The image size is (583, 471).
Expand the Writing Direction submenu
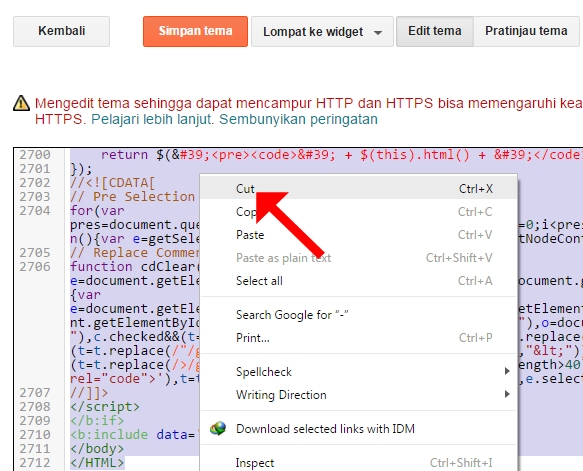[359, 395]
